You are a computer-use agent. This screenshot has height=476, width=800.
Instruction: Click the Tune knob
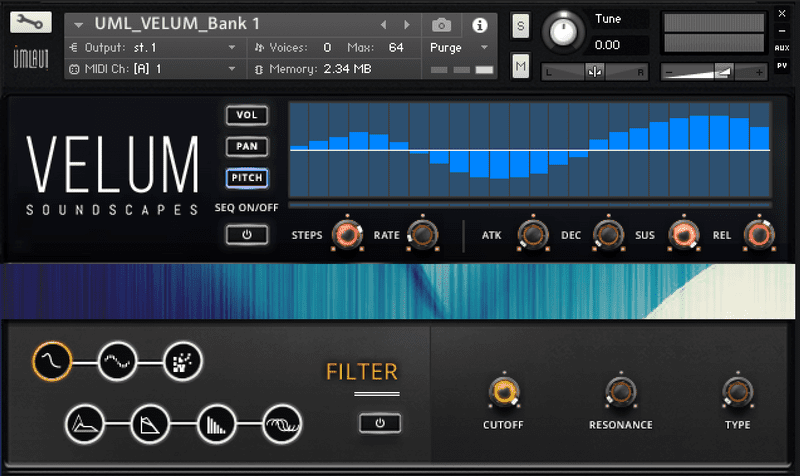pos(563,32)
